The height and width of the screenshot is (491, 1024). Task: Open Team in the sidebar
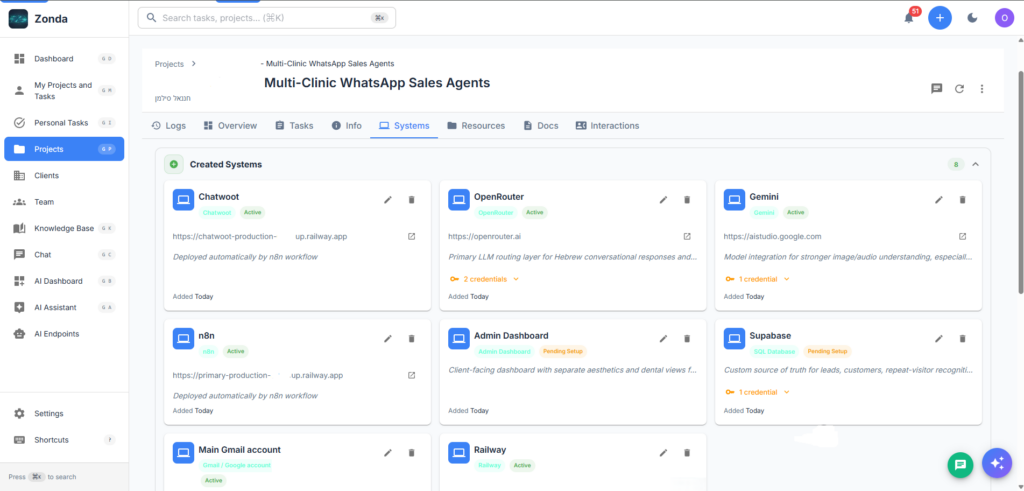(64, 202)
